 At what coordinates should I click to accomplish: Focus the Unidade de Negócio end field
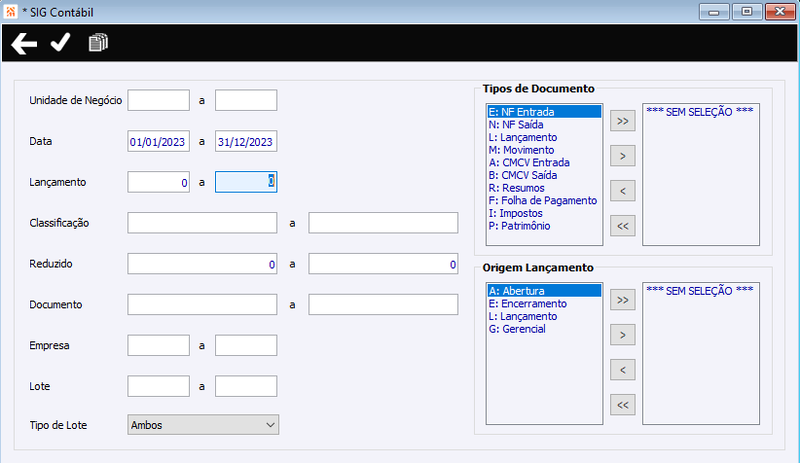click(x=246, y=100)
